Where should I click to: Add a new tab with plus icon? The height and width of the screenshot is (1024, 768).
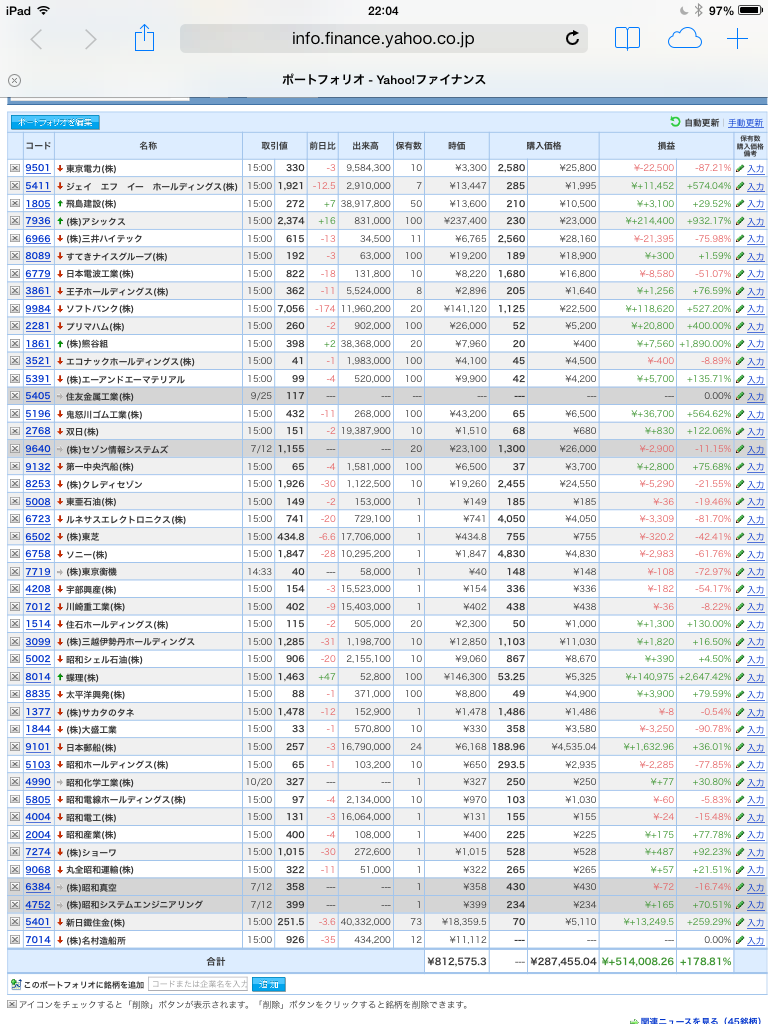pos(737,39)
